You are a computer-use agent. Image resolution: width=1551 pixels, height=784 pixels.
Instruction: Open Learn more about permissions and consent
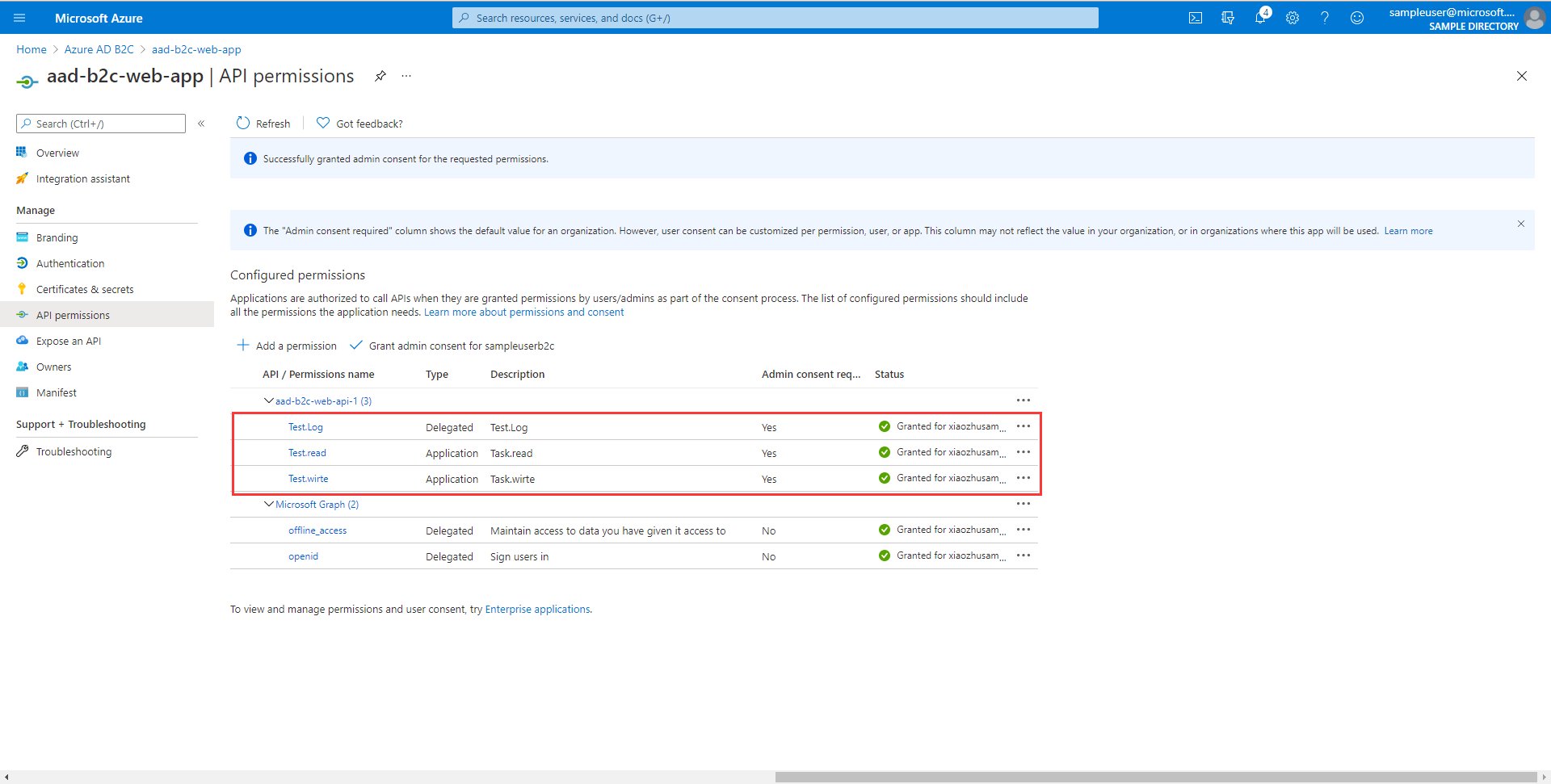tap(523, 312)
